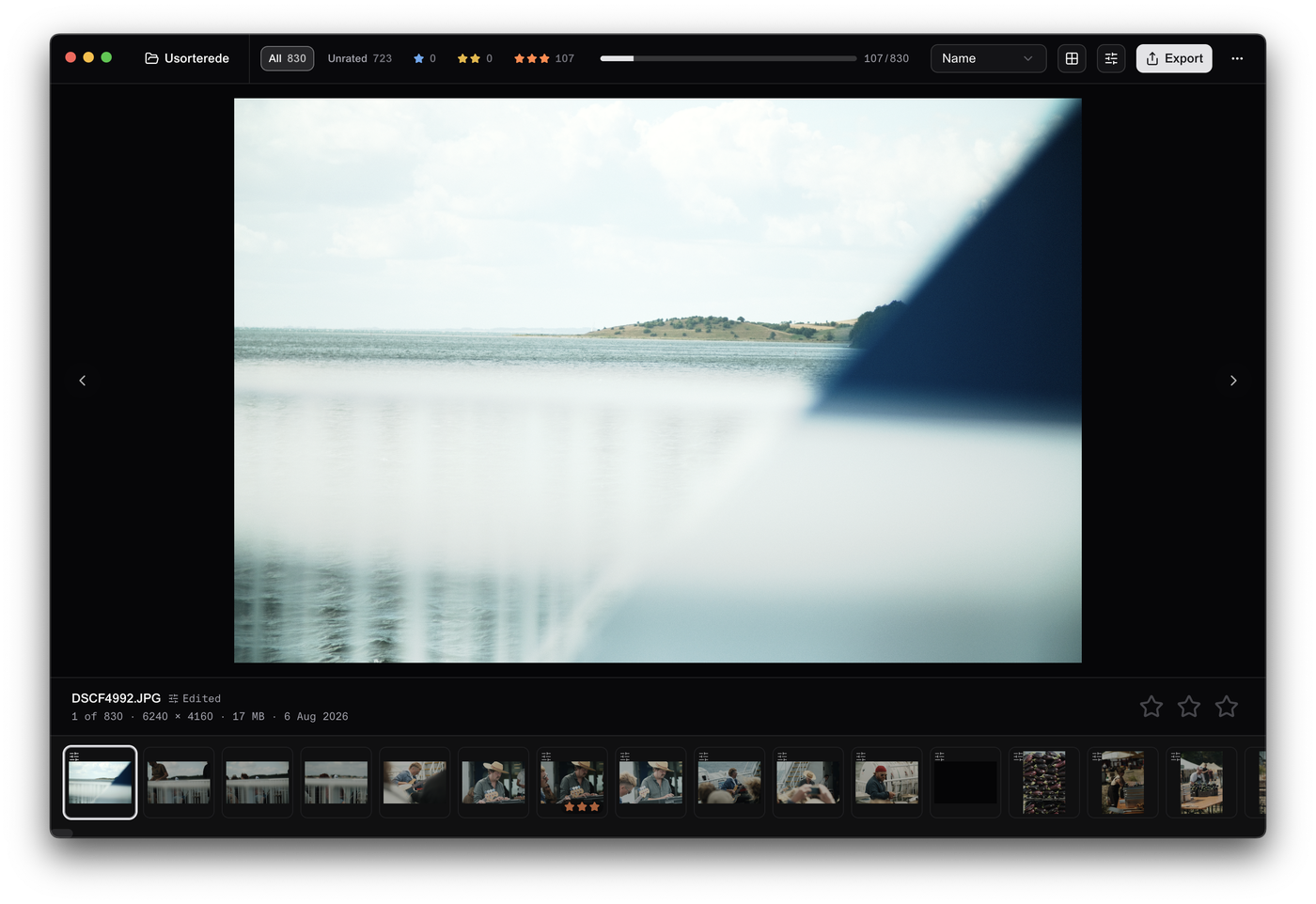Go to next photo arrow
Viewport: 1316px width, 904px height.
click(1233, 381)
